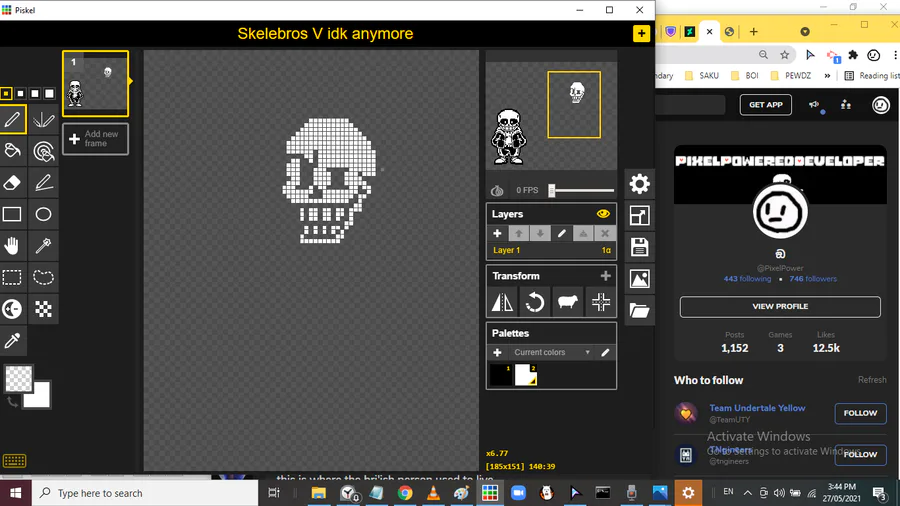Merge layer with layer below
The height and width of the screenshot is (506, 900).
point(583,233)
